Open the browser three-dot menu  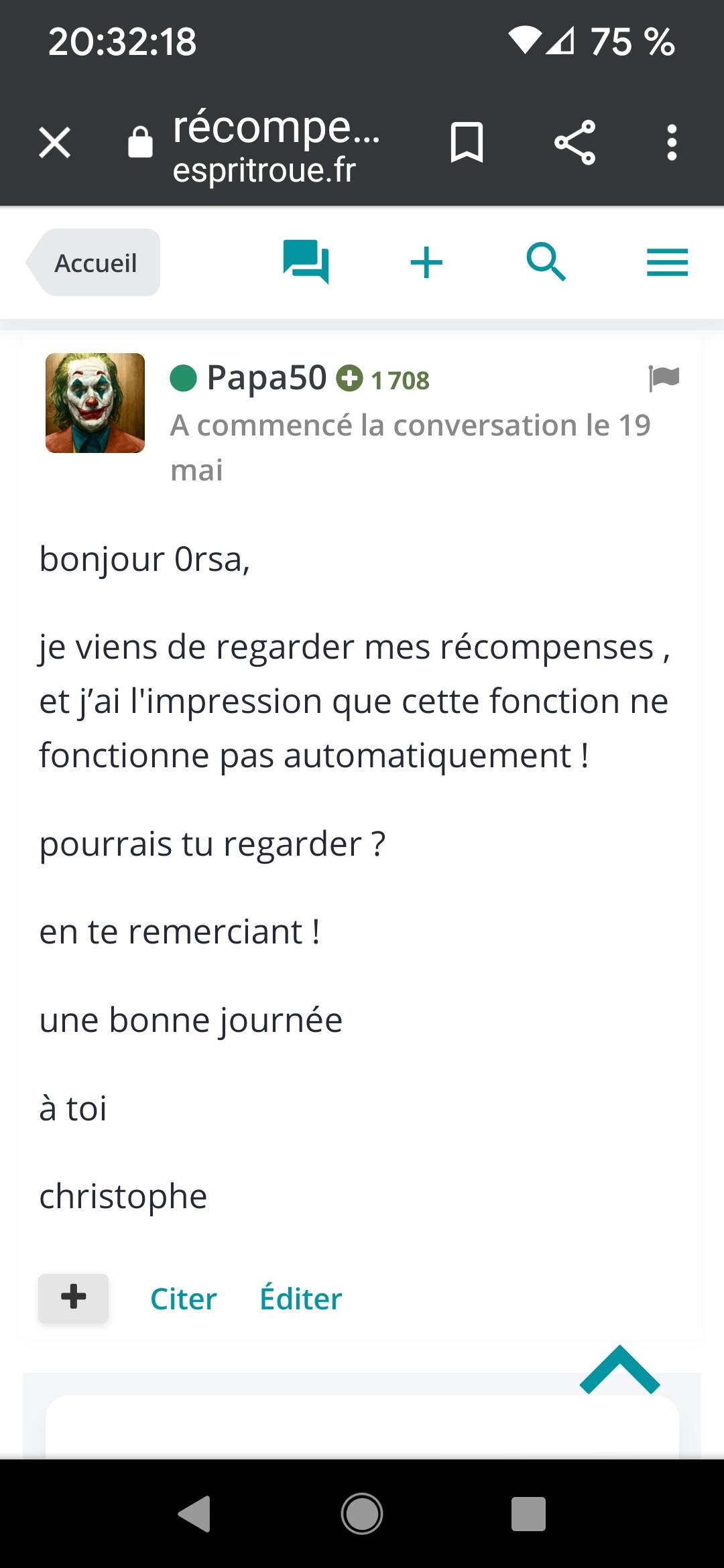click(672, 142)
